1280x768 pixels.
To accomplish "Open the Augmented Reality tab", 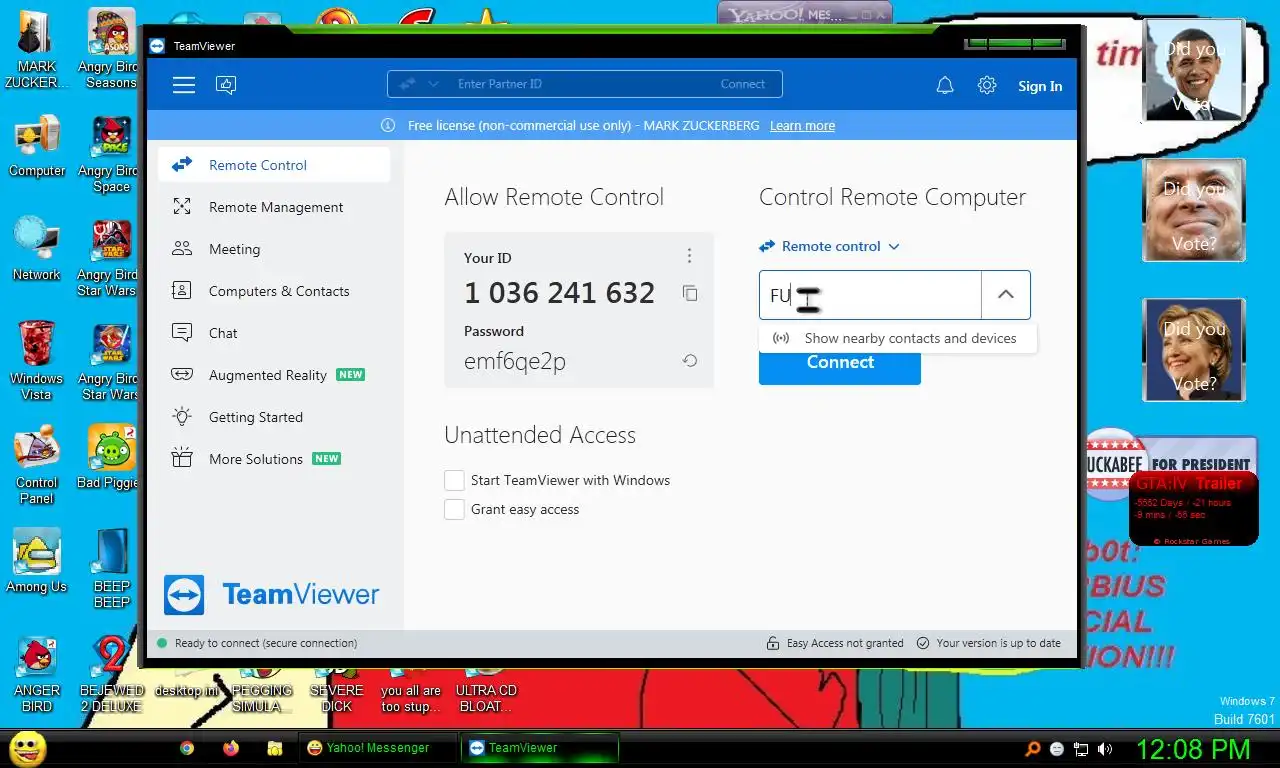I will tap(274, 375).
